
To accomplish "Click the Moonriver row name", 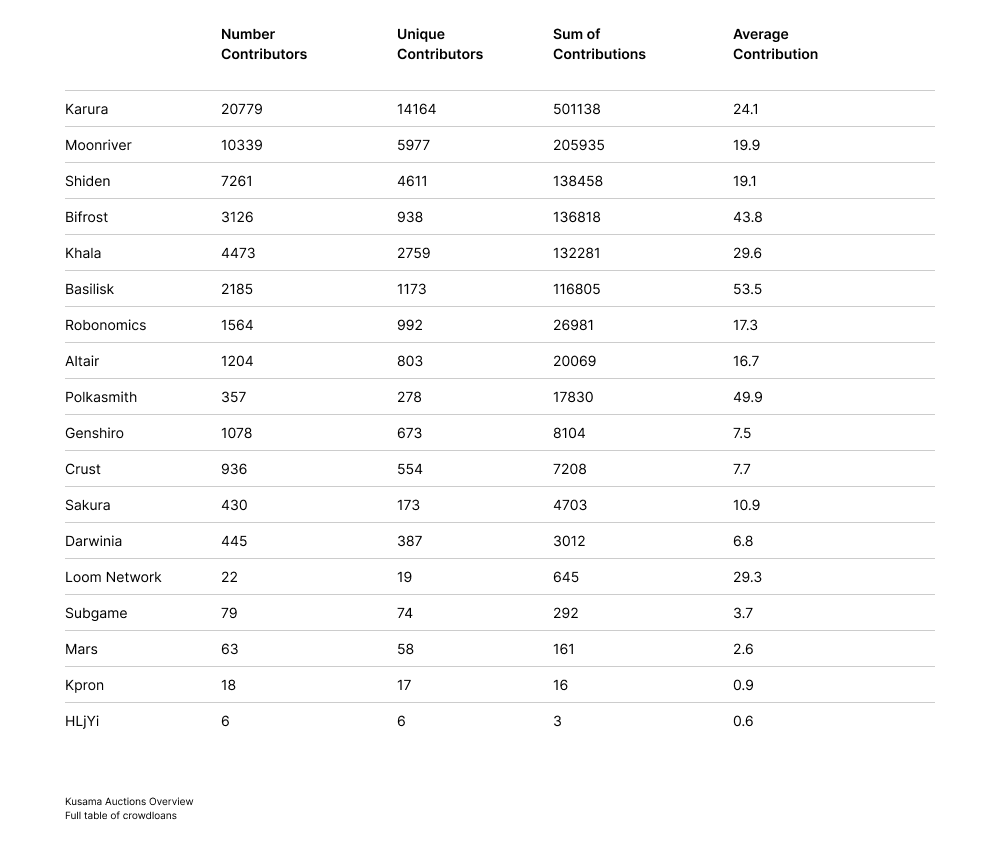I will (x=98, y=145).
